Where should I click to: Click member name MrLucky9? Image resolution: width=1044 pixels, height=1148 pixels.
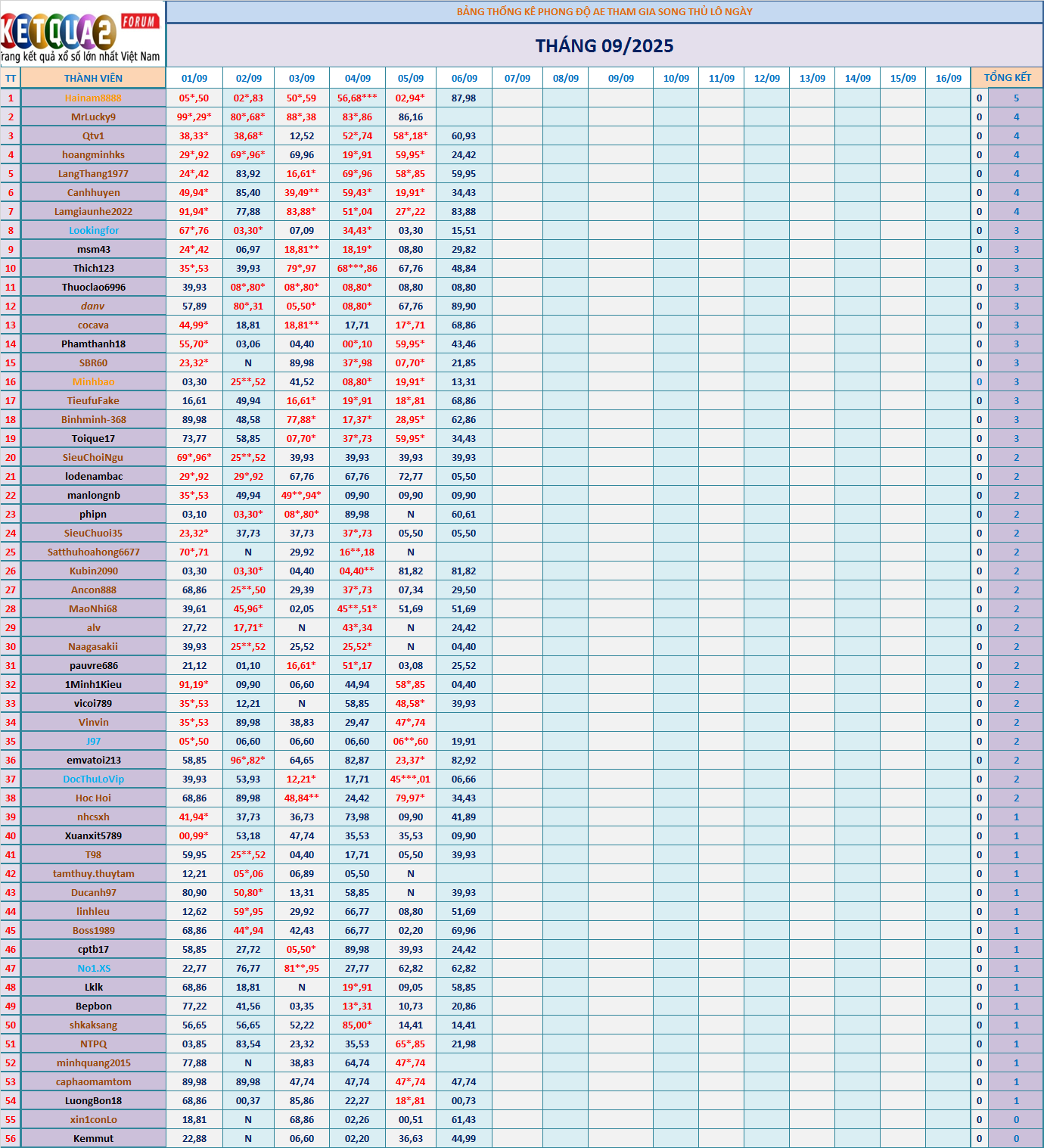(93, 117)
